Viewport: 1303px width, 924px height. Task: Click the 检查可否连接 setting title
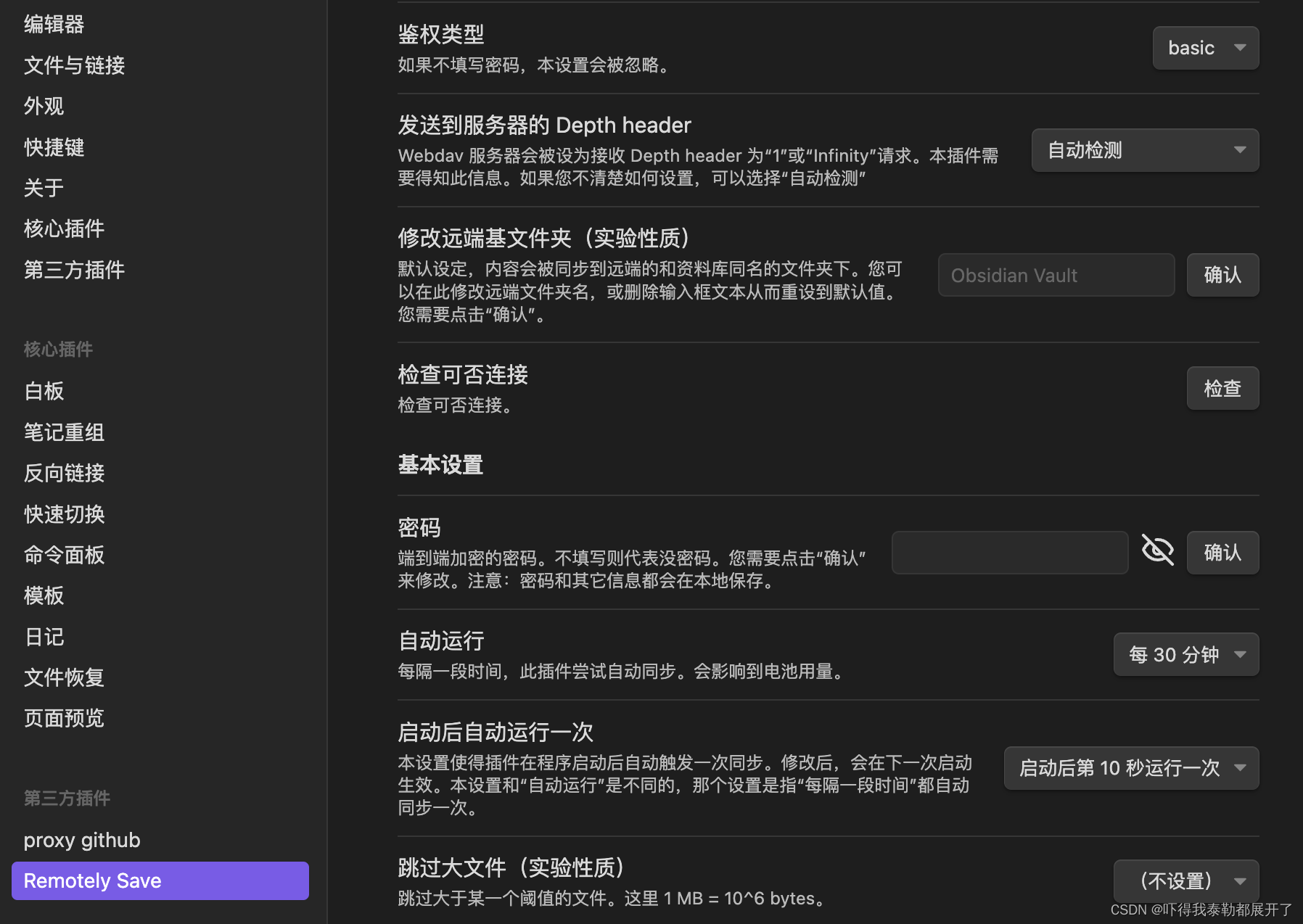(x=463, y=374)
